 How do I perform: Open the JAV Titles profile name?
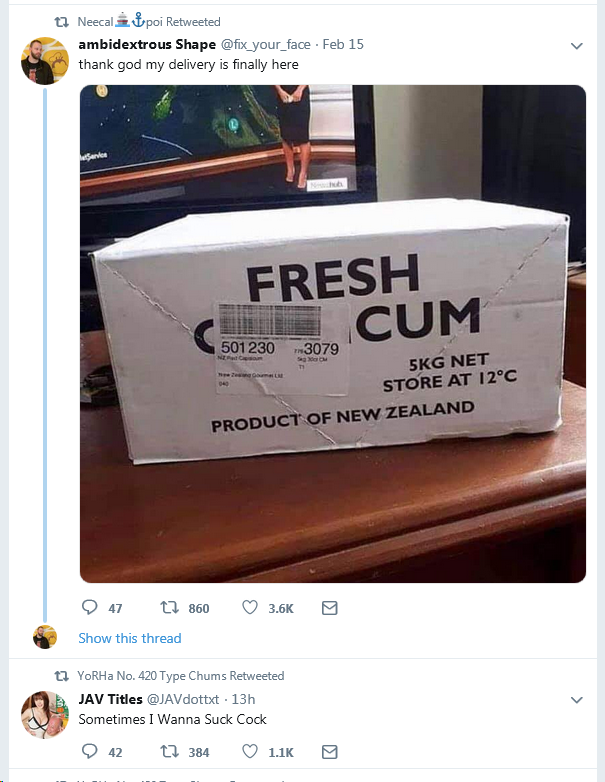click(x=110, y=699)
